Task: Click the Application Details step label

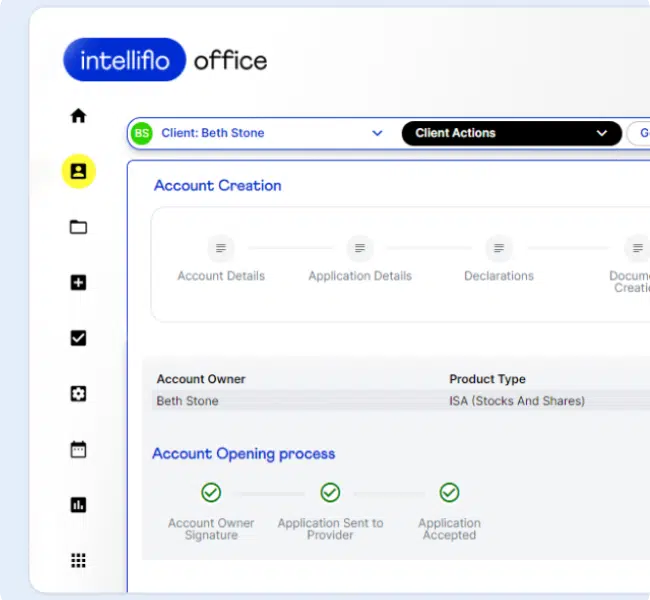Action: click(360, 276)
